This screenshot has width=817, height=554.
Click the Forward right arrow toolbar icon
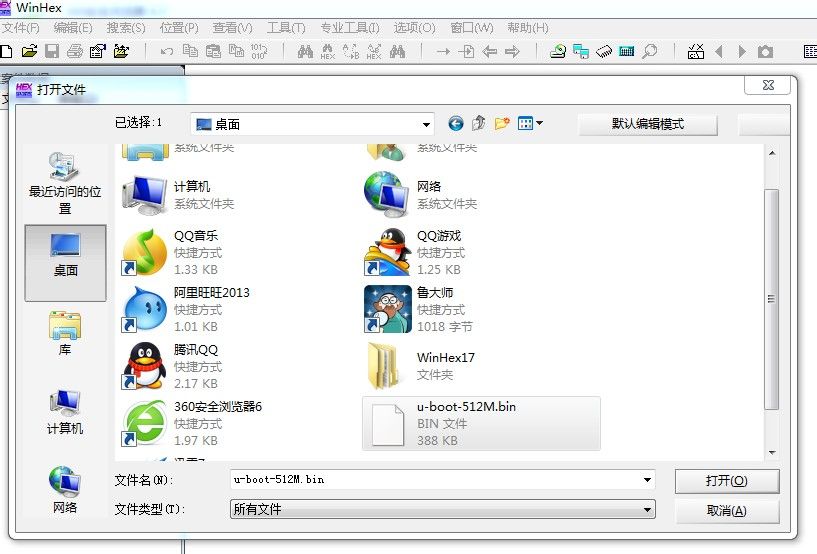click(x=513, y=52)
